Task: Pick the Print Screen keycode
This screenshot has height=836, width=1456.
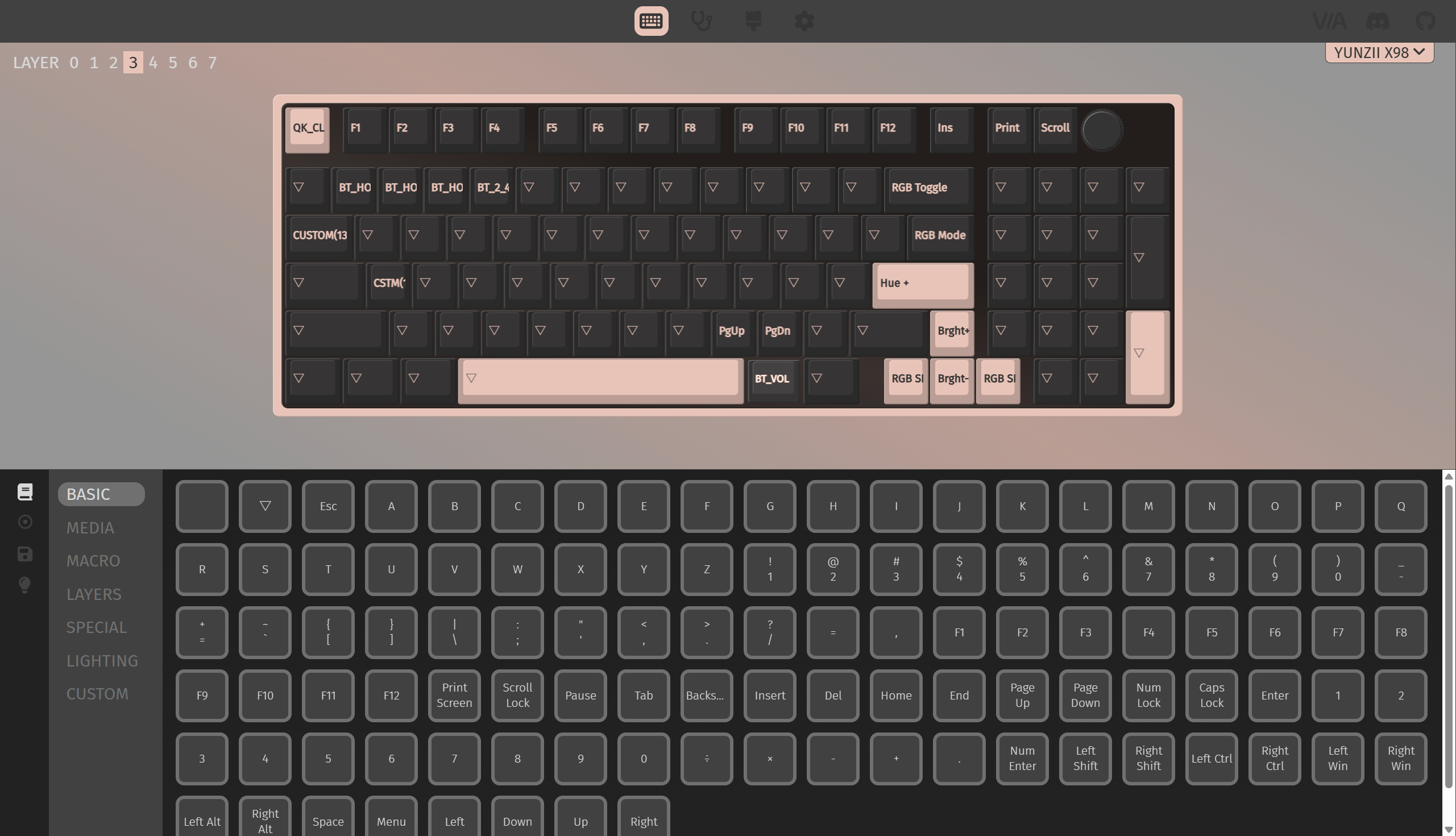Action: pyautogui.click(x=454, y=696)
